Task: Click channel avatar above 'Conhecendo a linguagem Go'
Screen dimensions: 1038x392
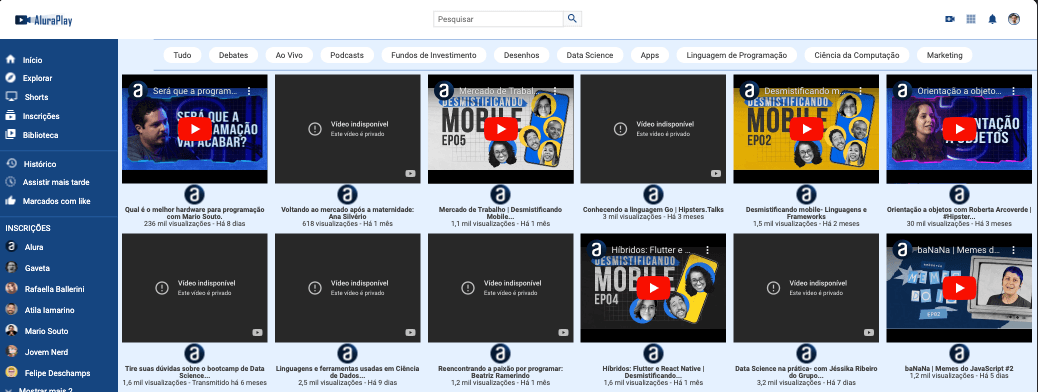Action: pos(653,195)
